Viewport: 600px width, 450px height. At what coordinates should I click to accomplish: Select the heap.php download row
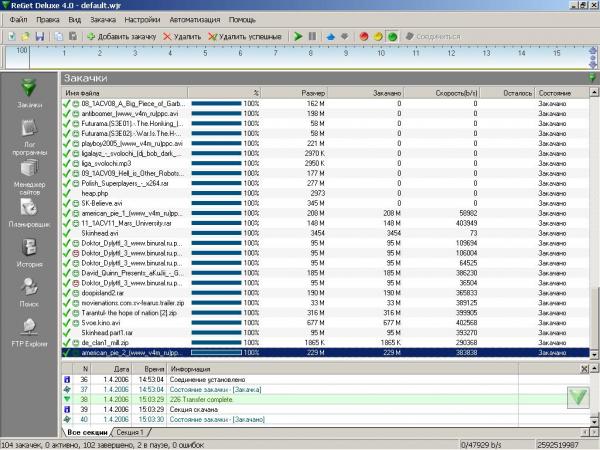[x=325, y=193]
